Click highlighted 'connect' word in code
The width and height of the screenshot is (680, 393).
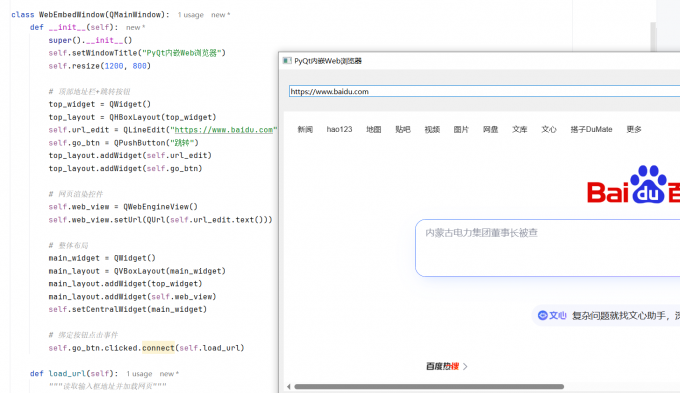(x=158, y=348)
